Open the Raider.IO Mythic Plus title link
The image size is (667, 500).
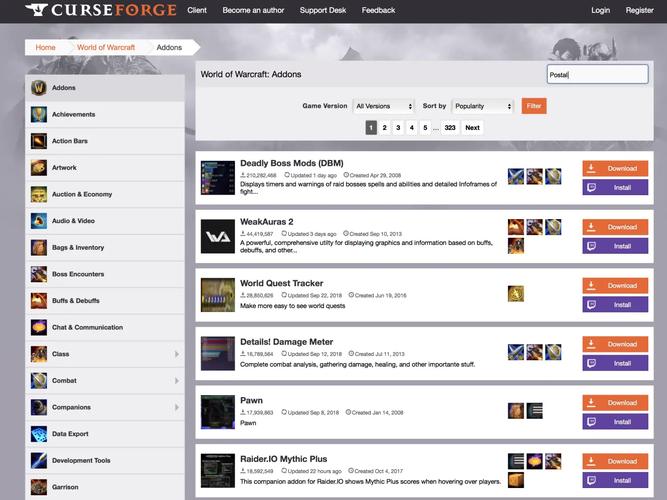click(284, 459)
